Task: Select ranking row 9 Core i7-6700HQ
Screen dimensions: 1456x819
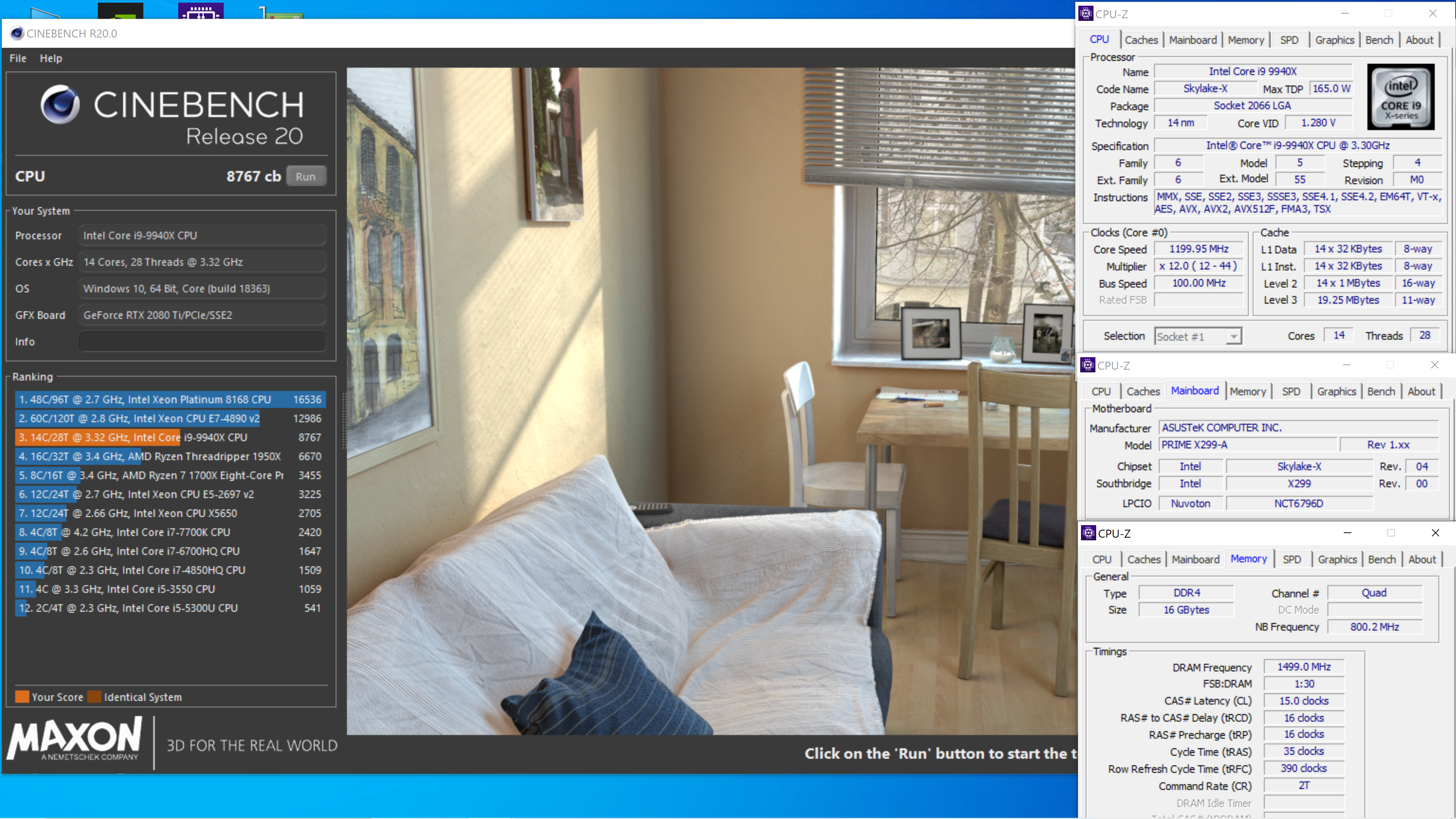Action: click(170, 551)
